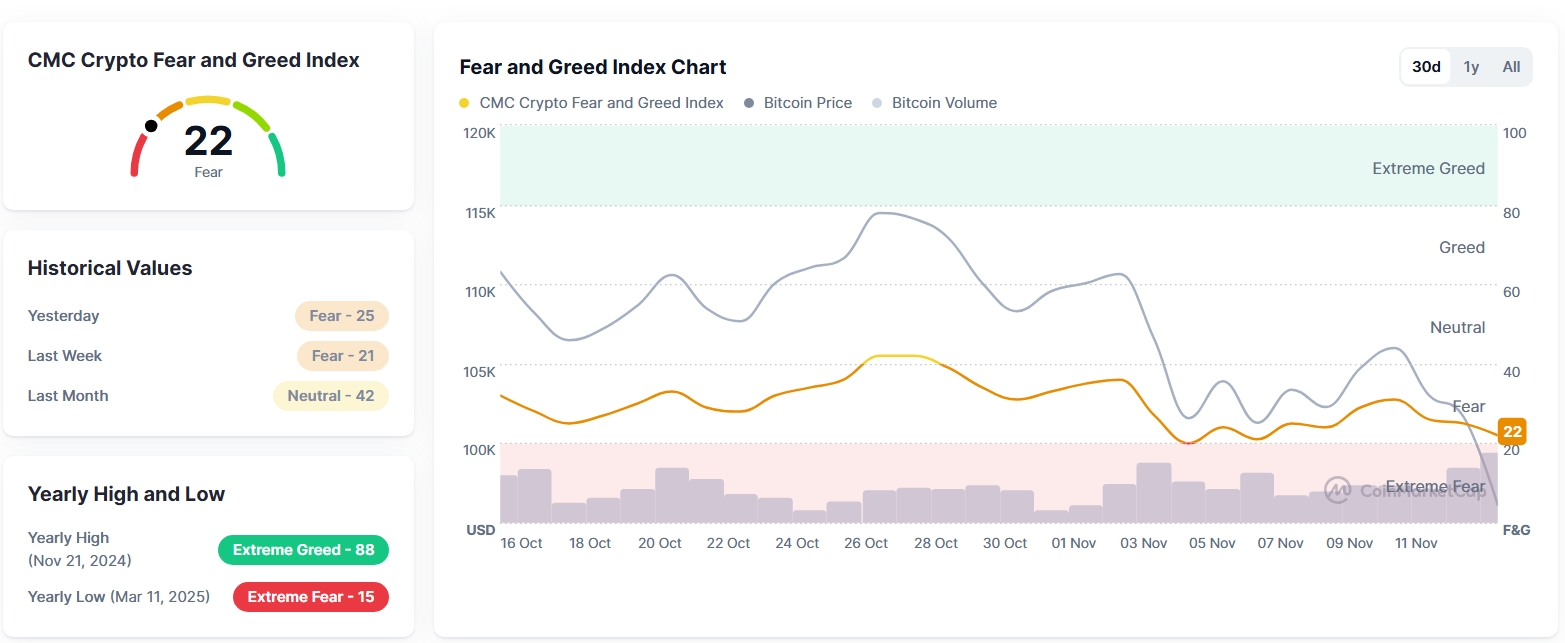Click the 18 Oct axis date

590,543
